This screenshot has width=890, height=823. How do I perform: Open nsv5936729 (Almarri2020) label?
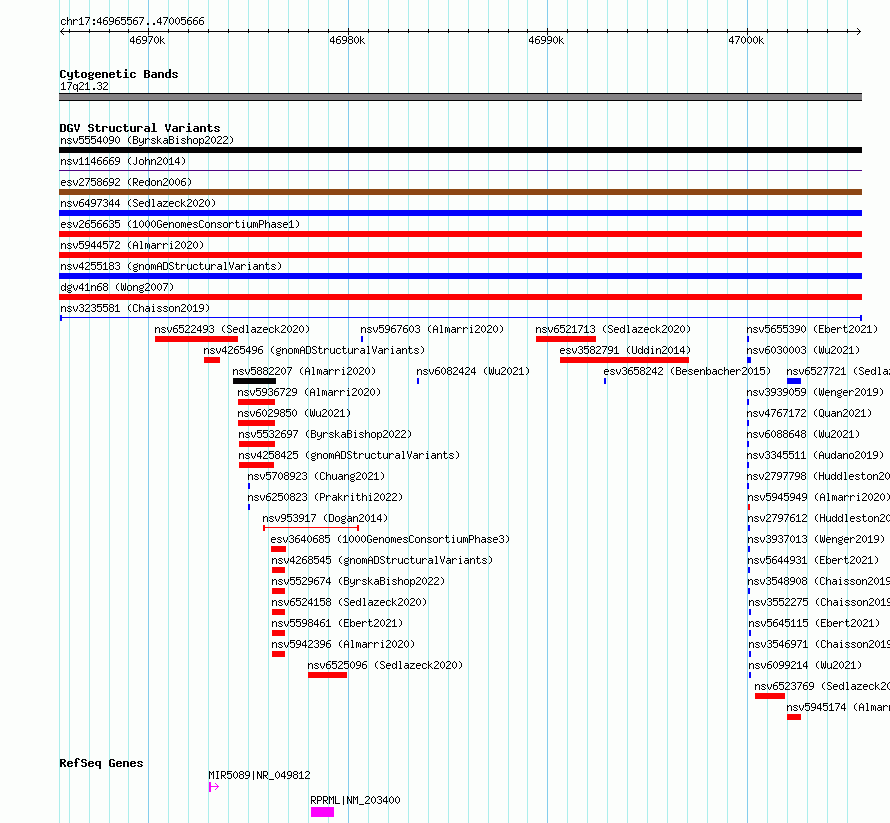(309, 392)
